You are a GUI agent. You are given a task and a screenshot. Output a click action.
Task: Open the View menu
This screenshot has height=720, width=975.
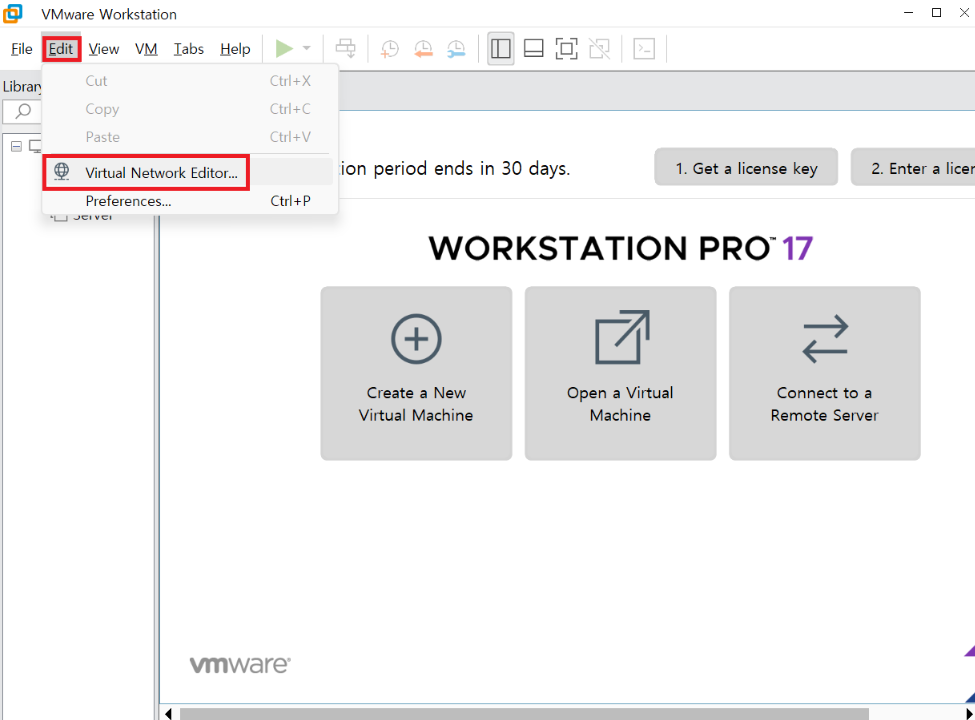(x=103, y=48)
